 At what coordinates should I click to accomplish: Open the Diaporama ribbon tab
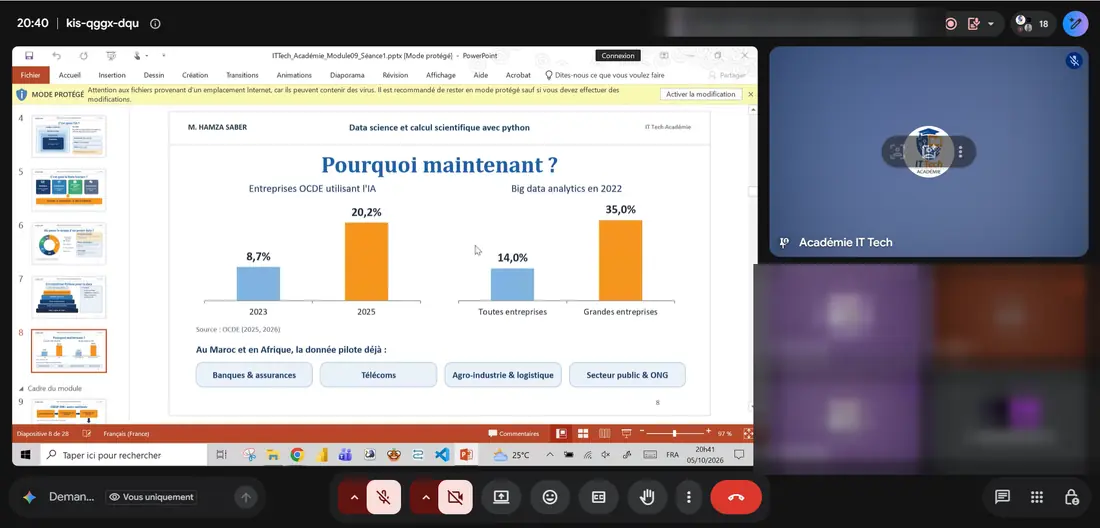coord(347,75)
